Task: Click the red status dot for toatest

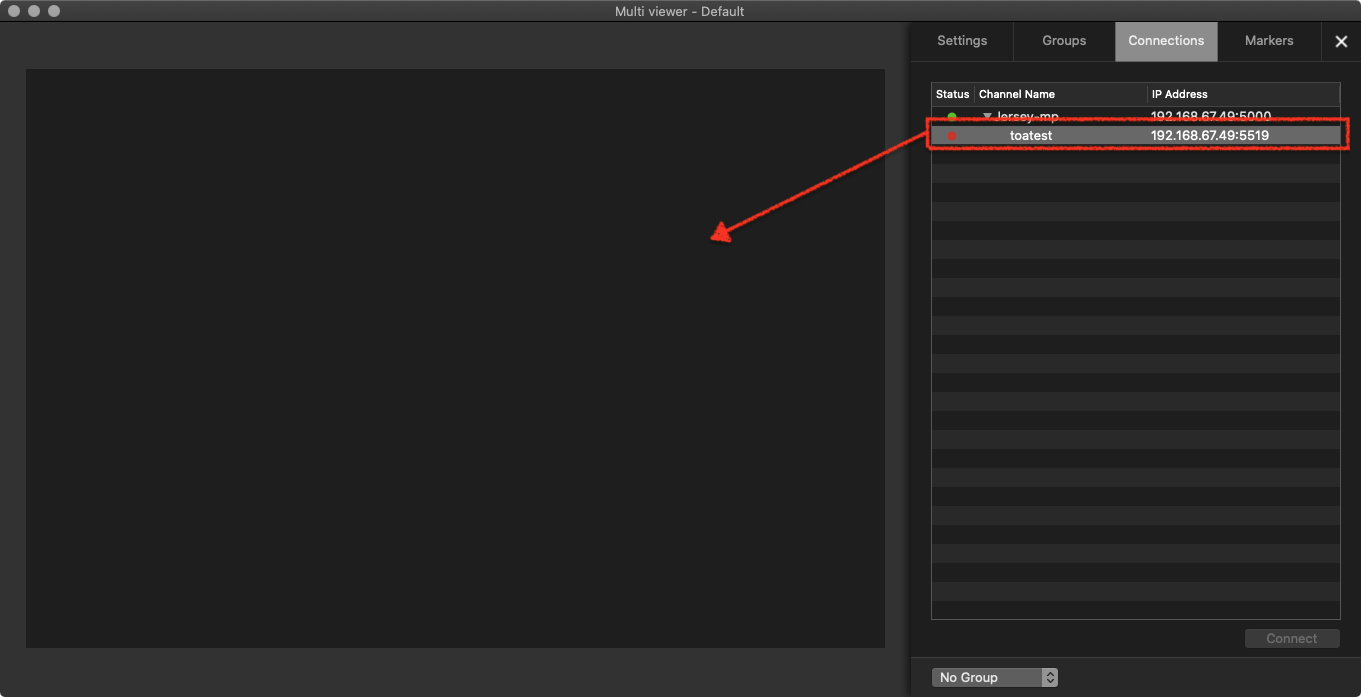Action: click(x=952, y=136)
